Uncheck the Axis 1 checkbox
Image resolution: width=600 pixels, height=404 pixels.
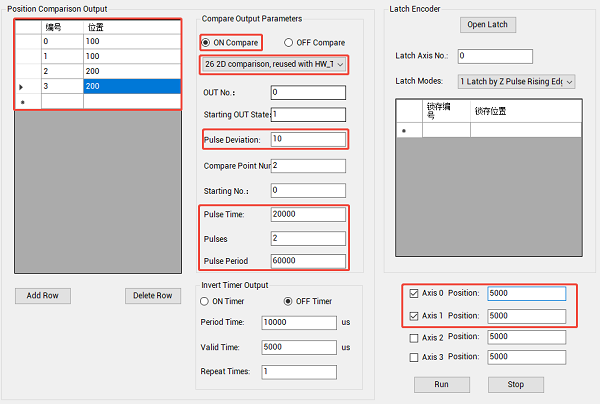(415, 316)
